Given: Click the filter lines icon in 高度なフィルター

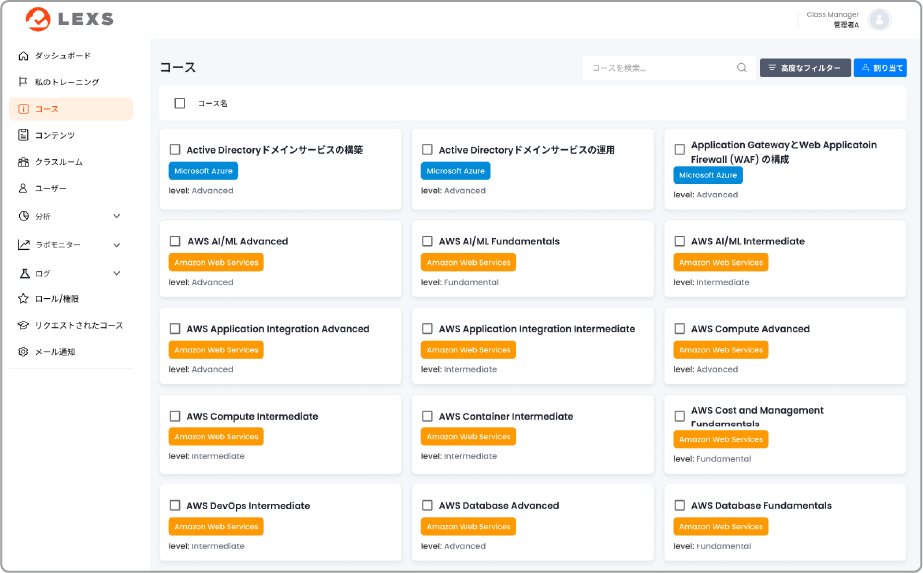Looking at the screenshot, I should pos(772,68).
